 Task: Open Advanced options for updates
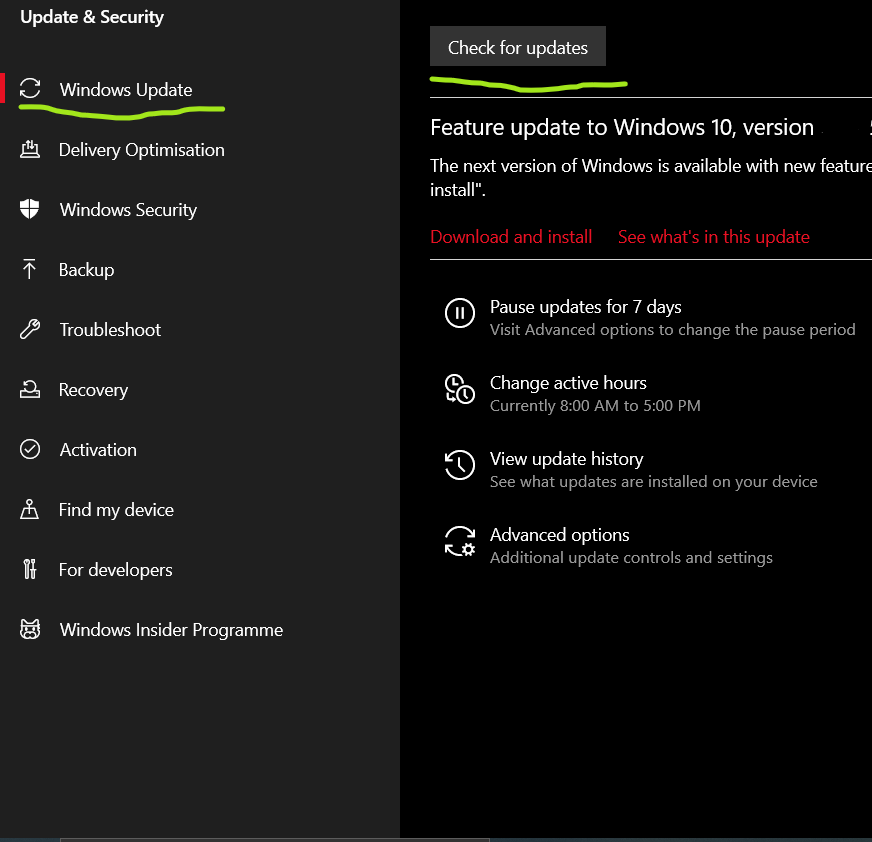(559, 535)
